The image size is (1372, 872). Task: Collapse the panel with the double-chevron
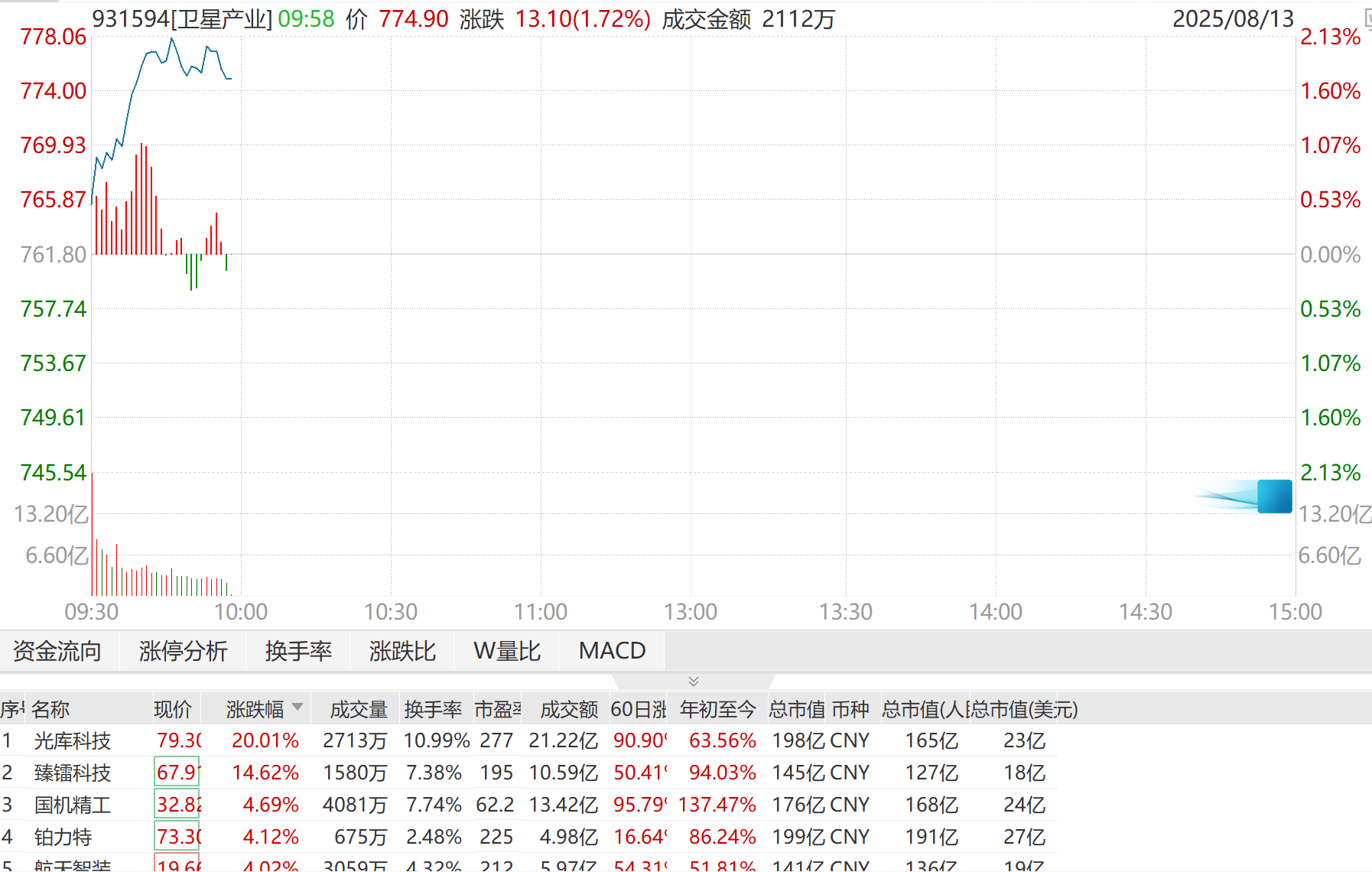point(693,681)
